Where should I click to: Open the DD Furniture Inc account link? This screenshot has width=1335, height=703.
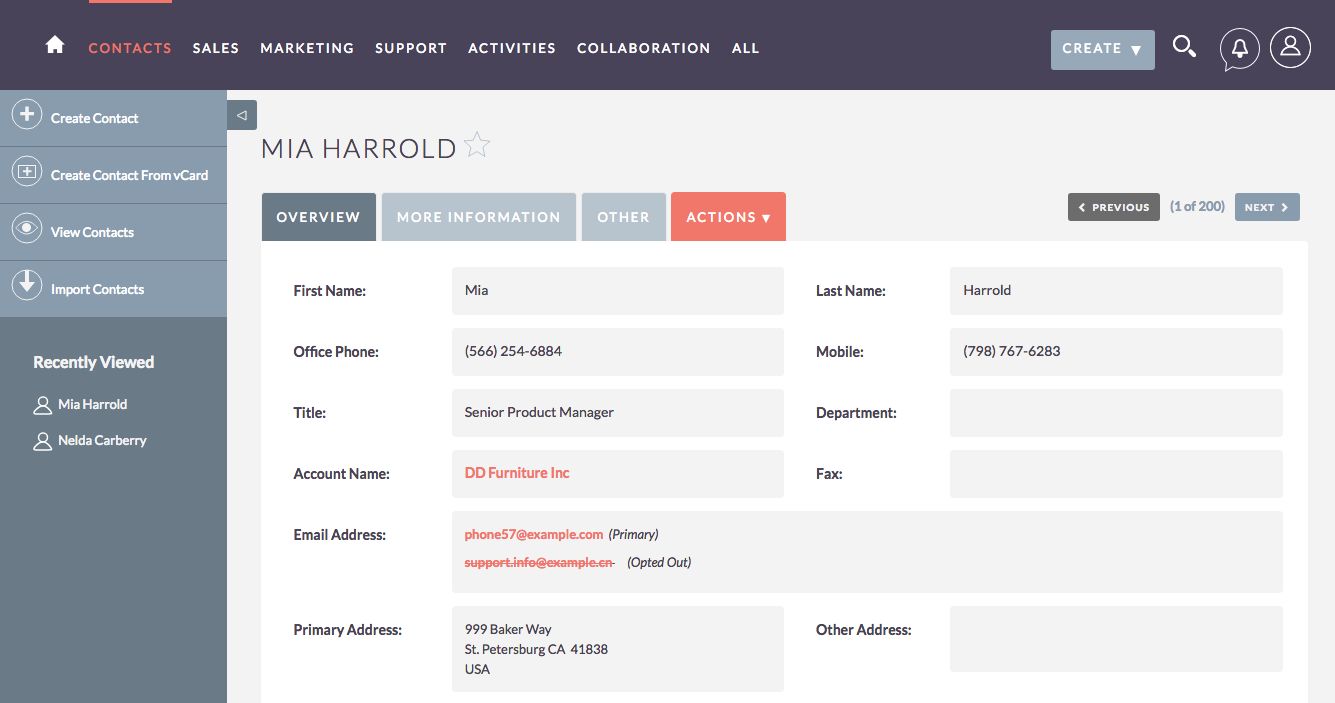[x=517, y=473]
